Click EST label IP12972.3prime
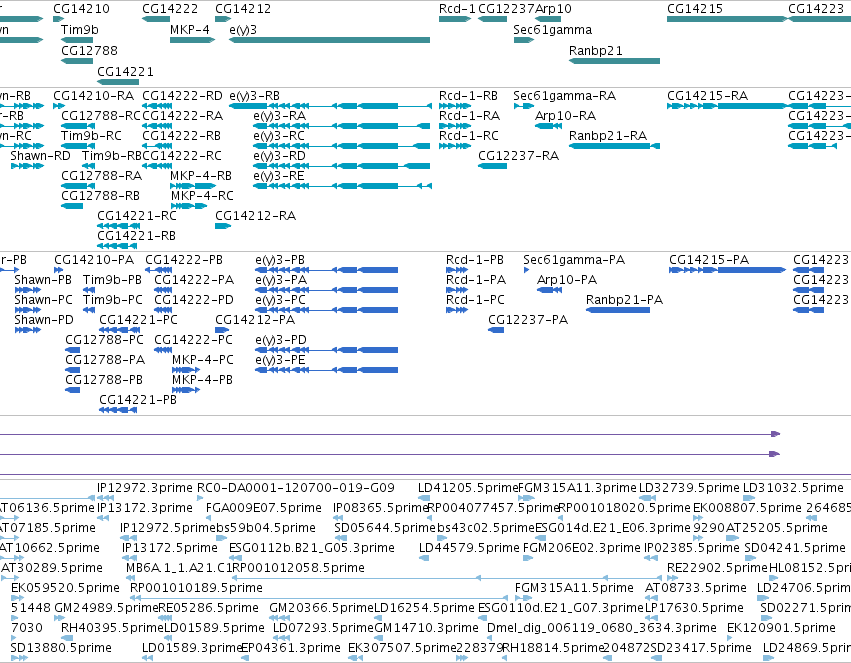 tap(144, 488)
